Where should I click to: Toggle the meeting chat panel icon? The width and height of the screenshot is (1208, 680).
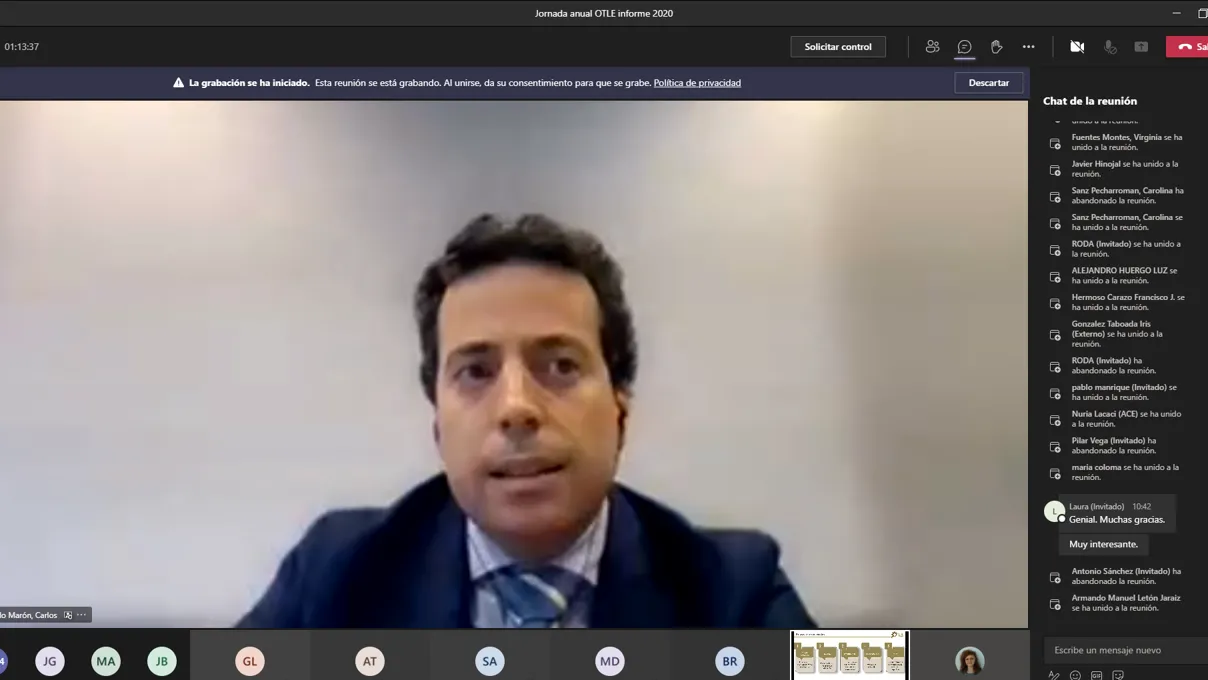[964, 47]
